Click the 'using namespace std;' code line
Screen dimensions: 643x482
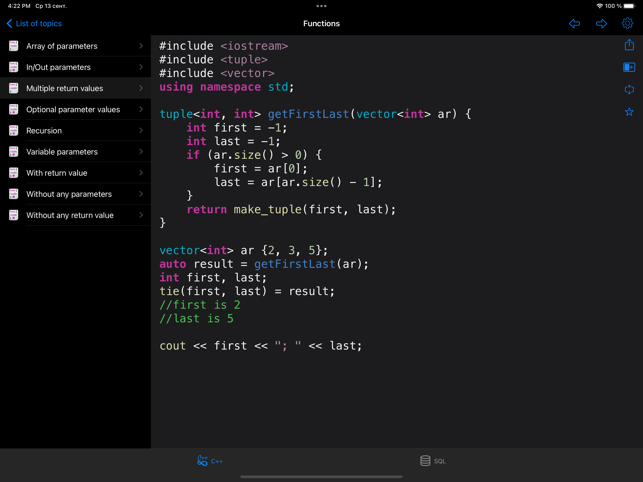[x=226, y=87]
